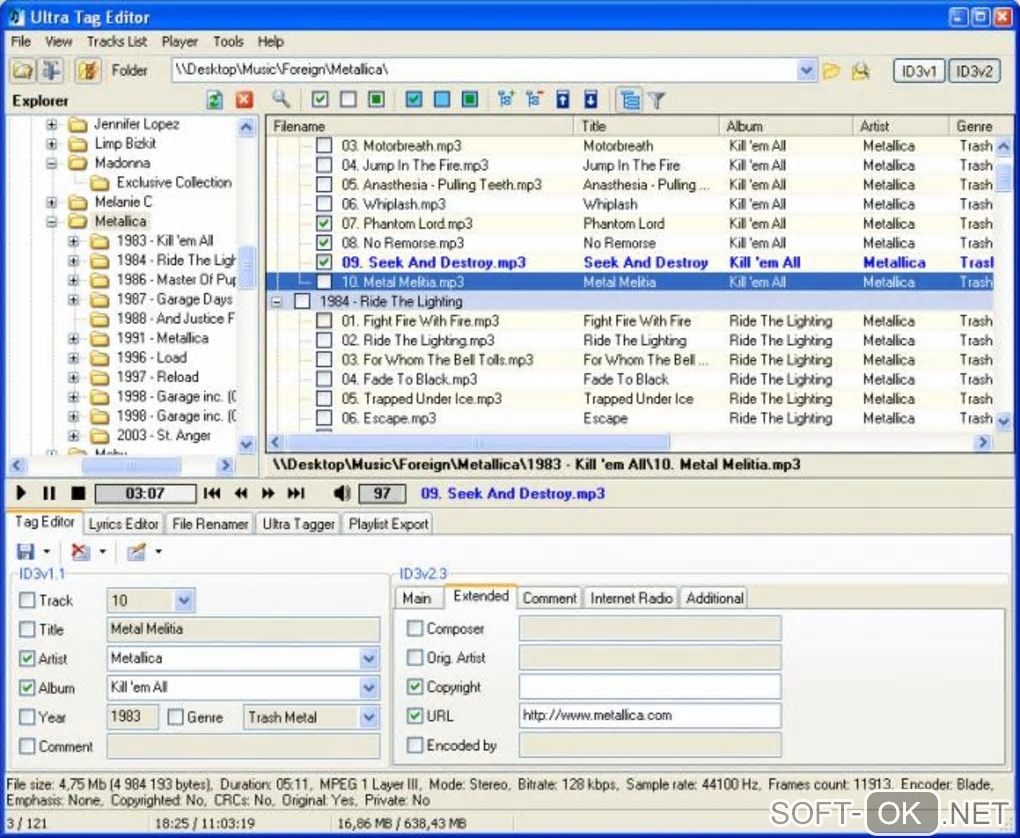
Task: Uncheck the Artist checkbox in ID3v1.1
Action: tap(27, 659)
